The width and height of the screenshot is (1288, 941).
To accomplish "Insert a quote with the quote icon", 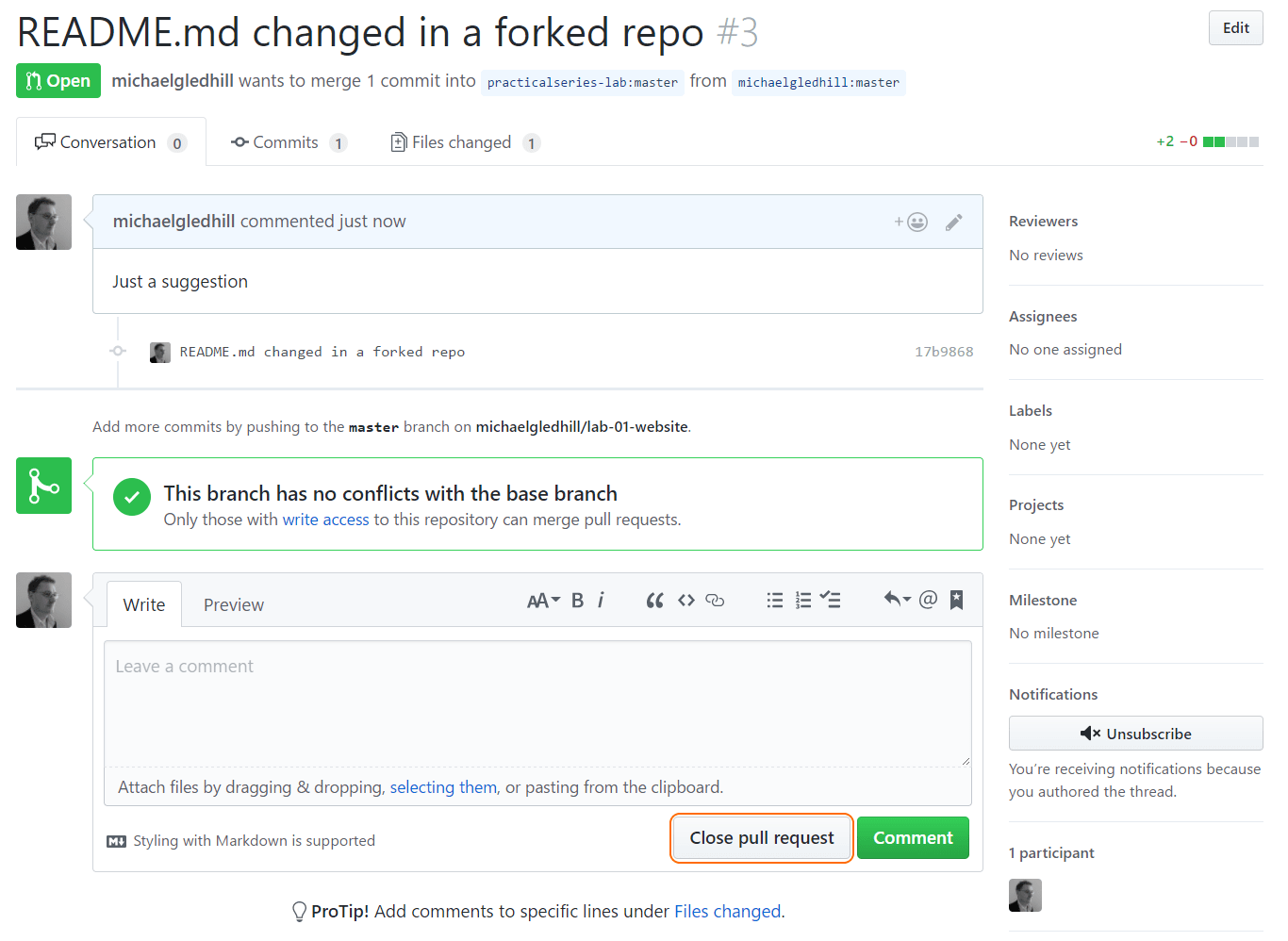I will [x=654, y=601].
